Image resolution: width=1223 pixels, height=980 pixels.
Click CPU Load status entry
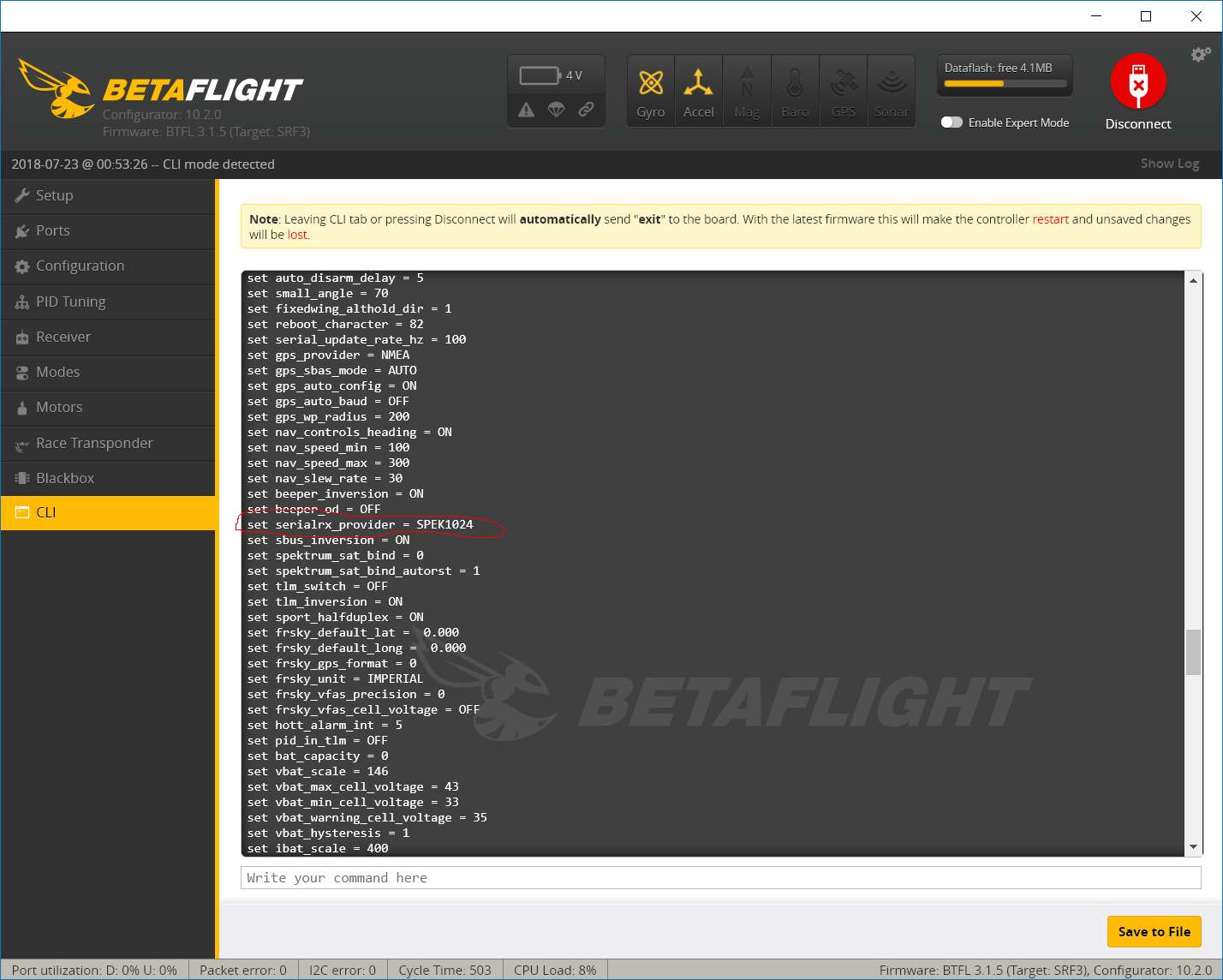coord(555,970)
